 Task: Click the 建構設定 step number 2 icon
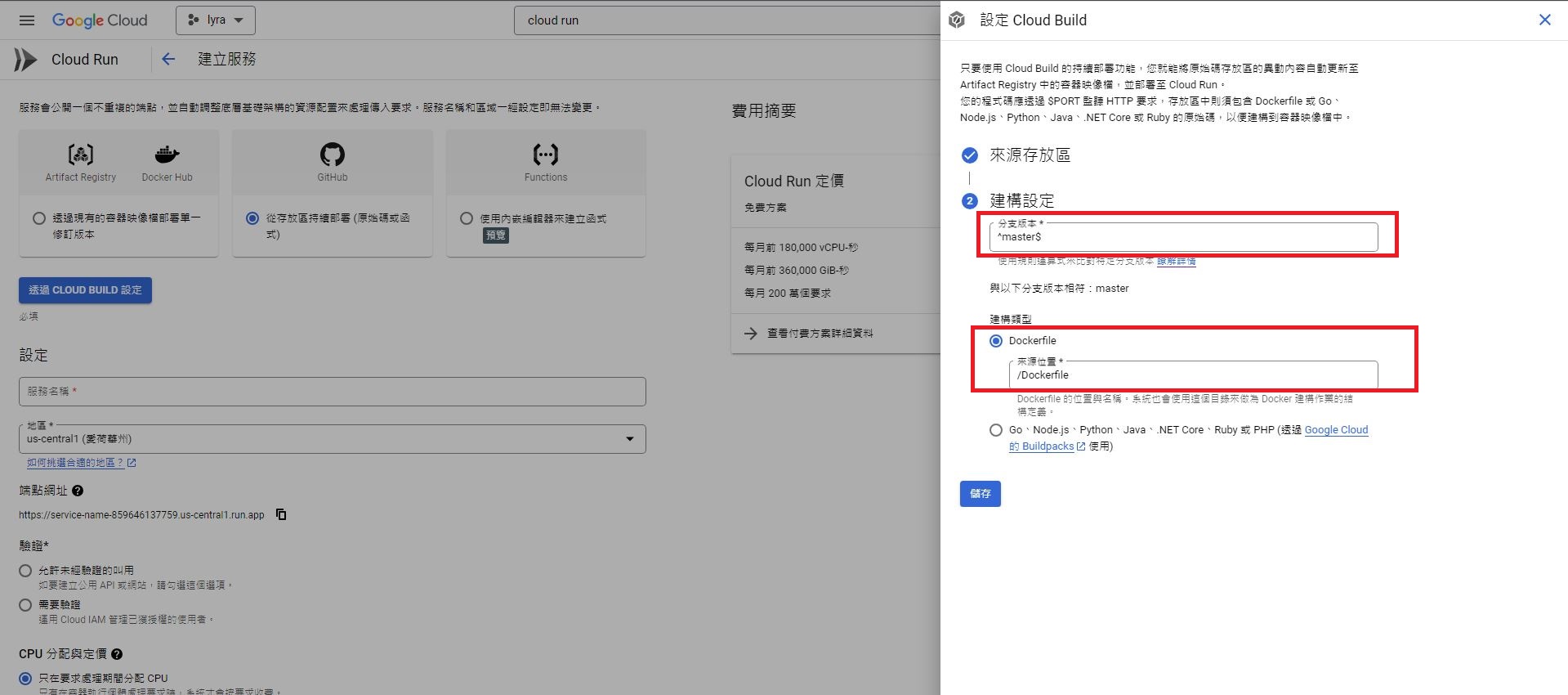click(970, 201)
